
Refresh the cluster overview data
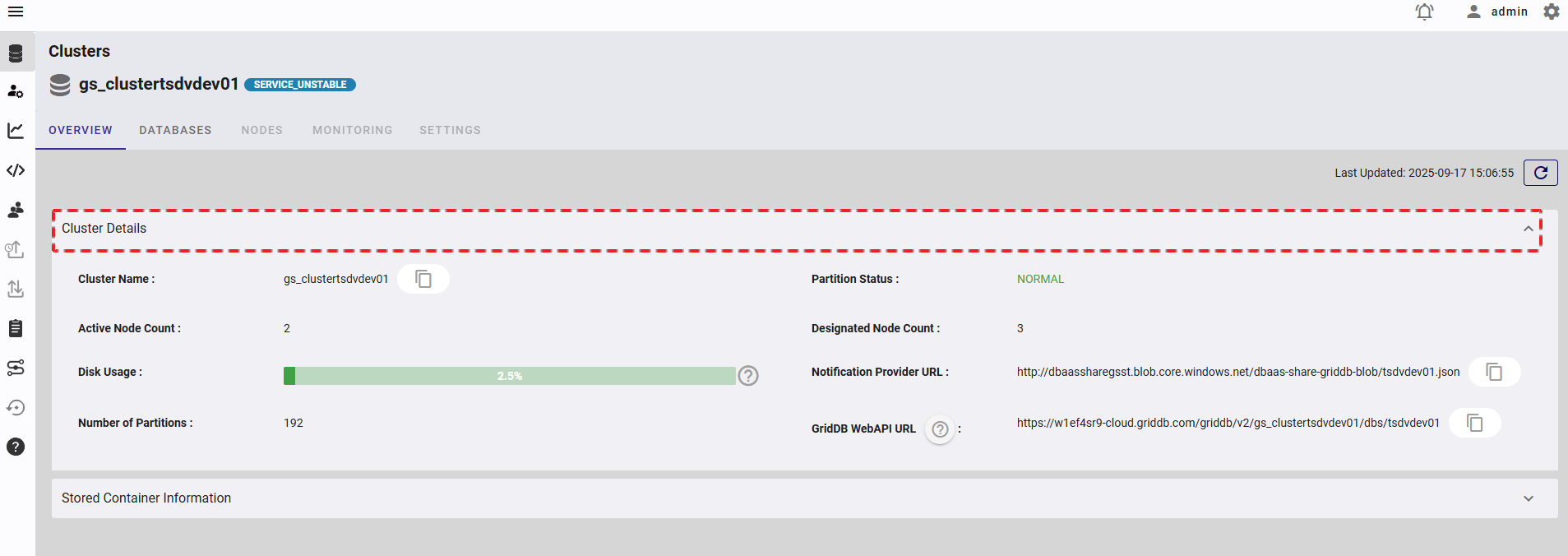click(x=1540, y=173)
